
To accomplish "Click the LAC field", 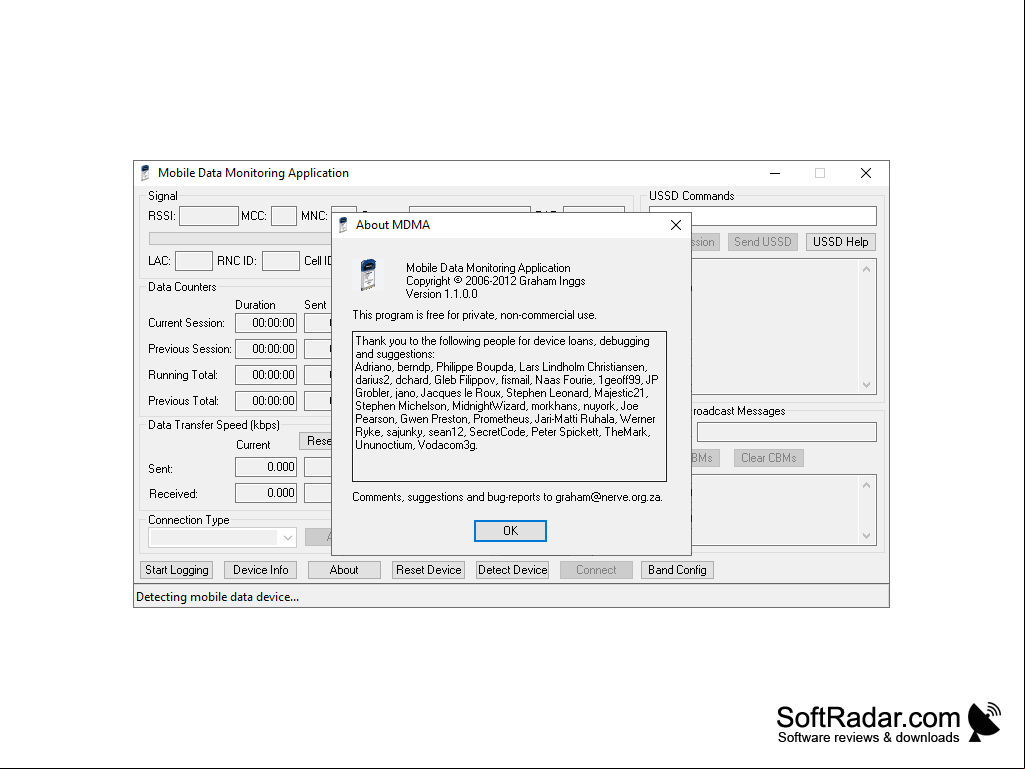I will (193, 261).
